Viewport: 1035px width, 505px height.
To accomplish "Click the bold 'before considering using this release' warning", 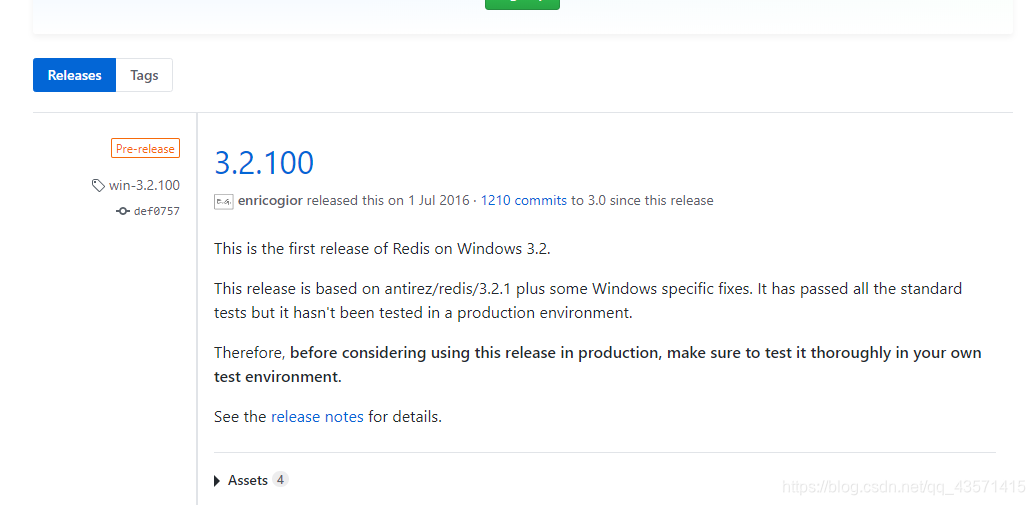I will (597, 364).
